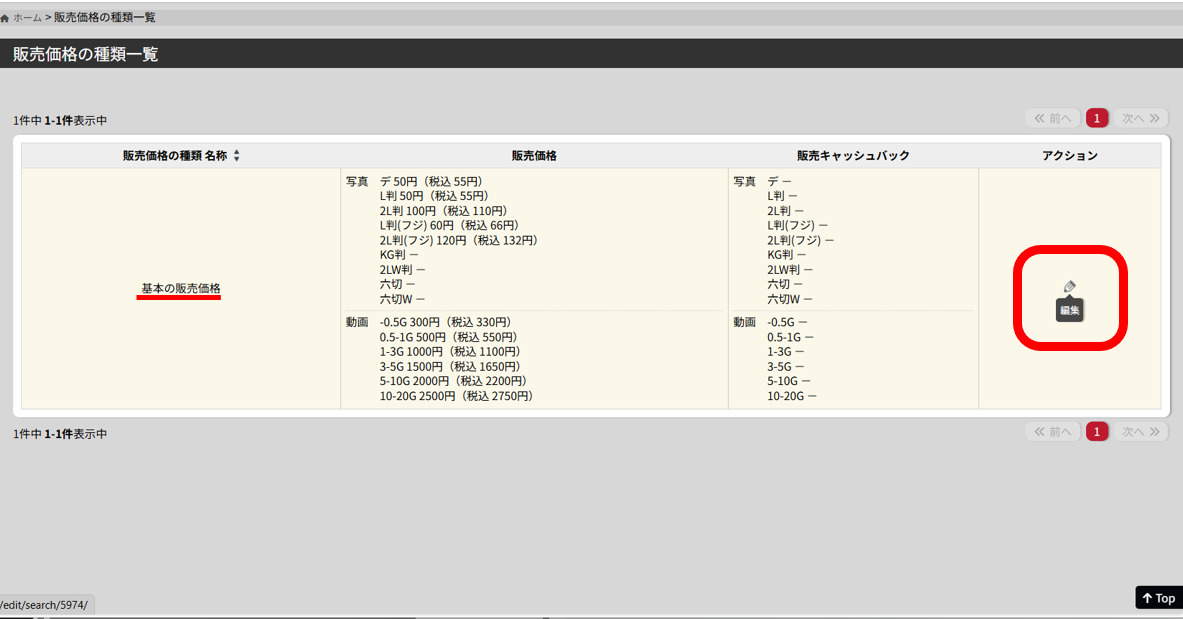The height and width of the screenshot is (619, 1183).
Task: Click the 動画 label in the 販売価格 cell
Action: [357, 322]
